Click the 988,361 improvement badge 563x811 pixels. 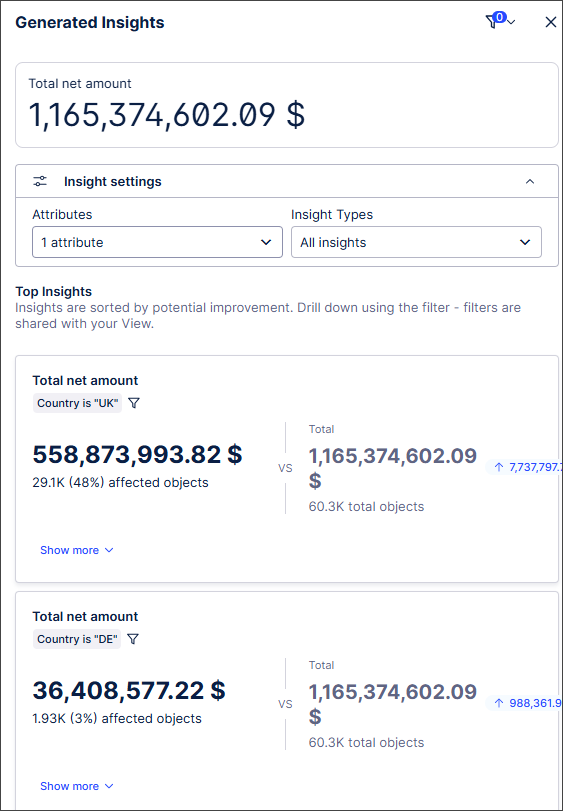(524, 703)
